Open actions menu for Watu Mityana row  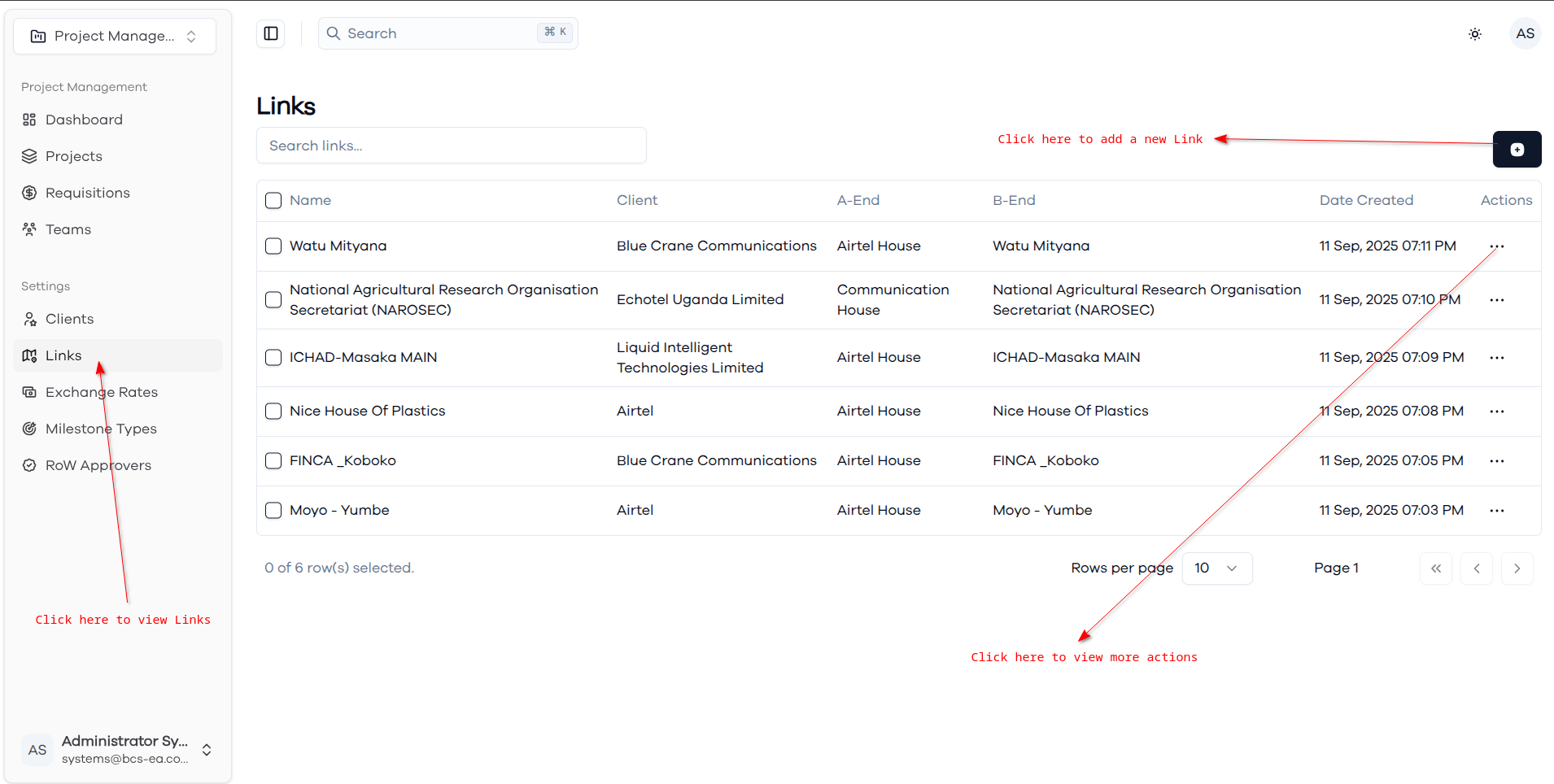(1497, 246)
